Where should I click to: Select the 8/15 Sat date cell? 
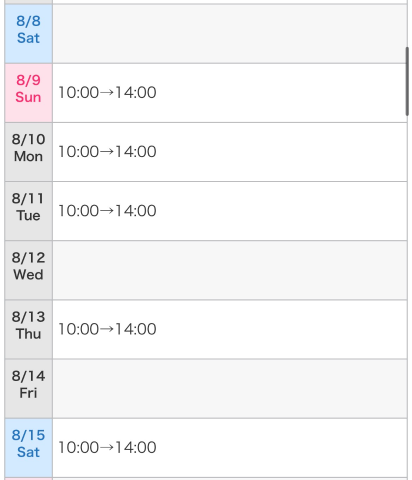[29, 448]
